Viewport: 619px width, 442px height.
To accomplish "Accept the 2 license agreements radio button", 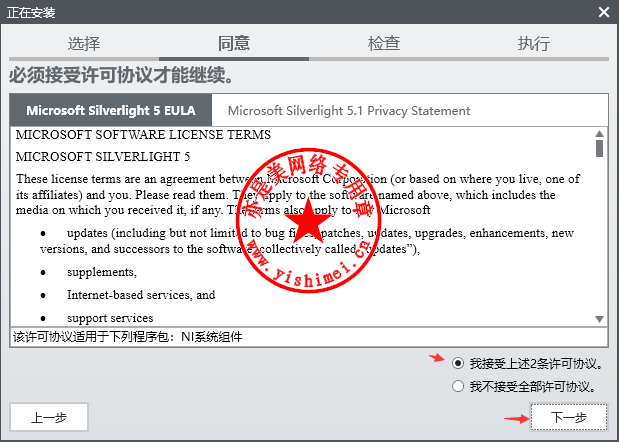I will (x=458, y=363).
